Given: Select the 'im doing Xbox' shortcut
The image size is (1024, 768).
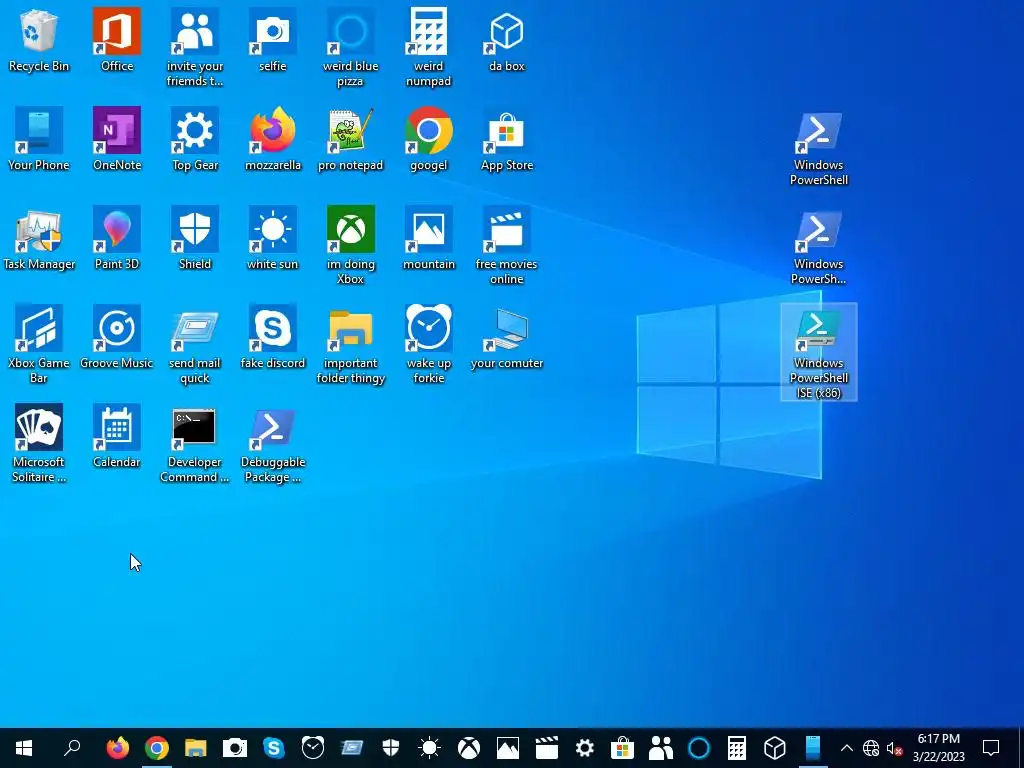Looking at the screenshot, I should [351, 245].
